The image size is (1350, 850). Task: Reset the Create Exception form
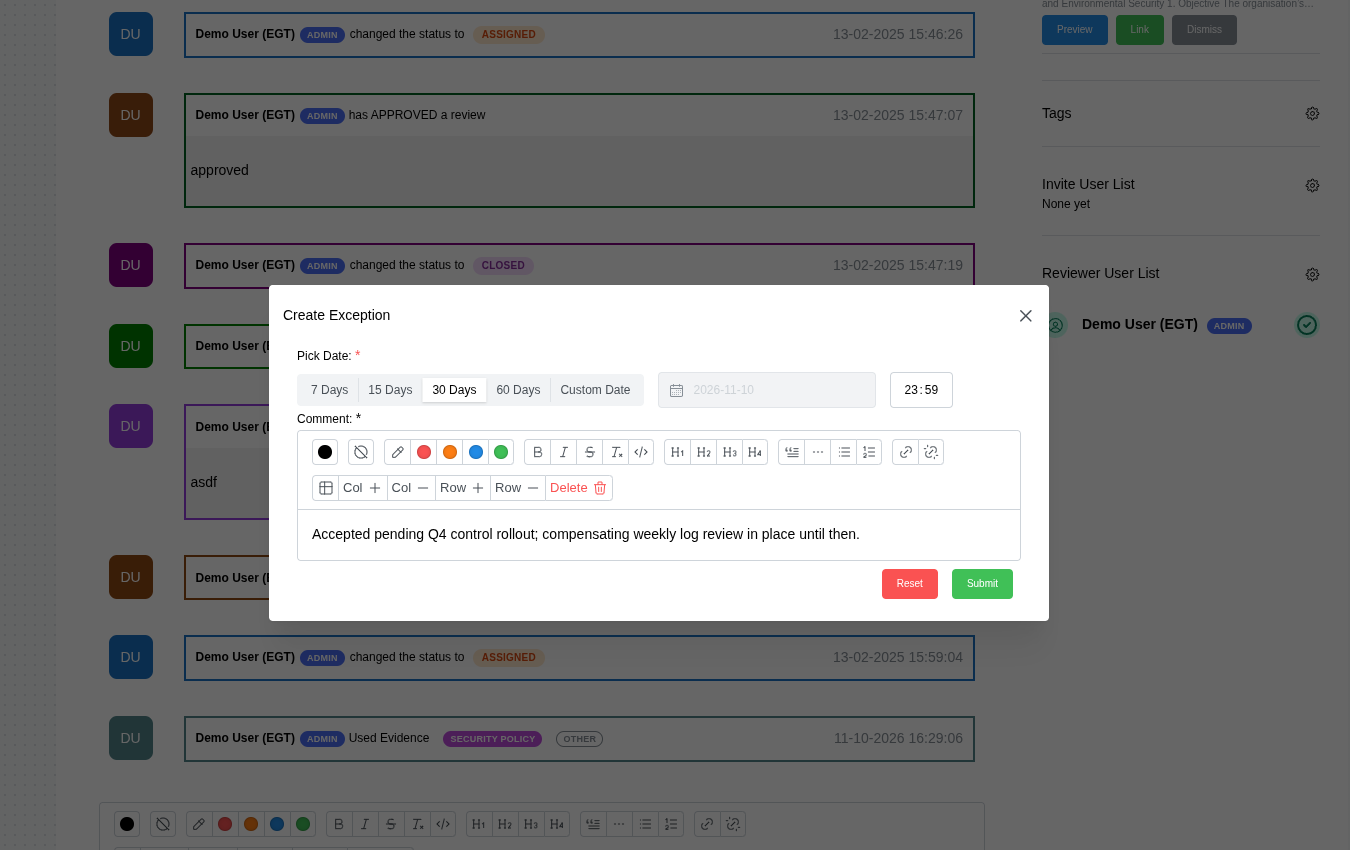[x=910, y=584]
